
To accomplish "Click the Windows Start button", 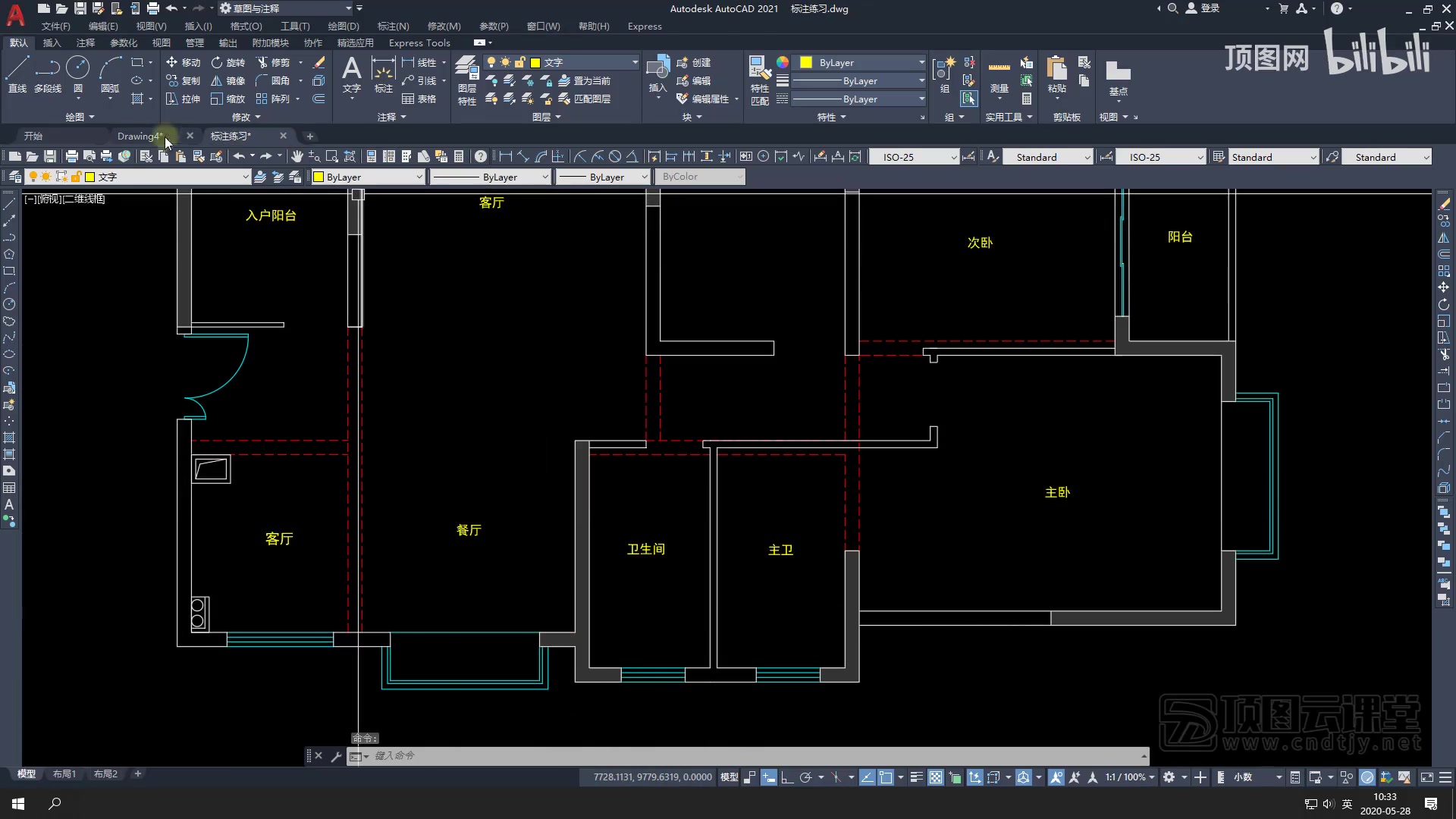I will (18, 803).
